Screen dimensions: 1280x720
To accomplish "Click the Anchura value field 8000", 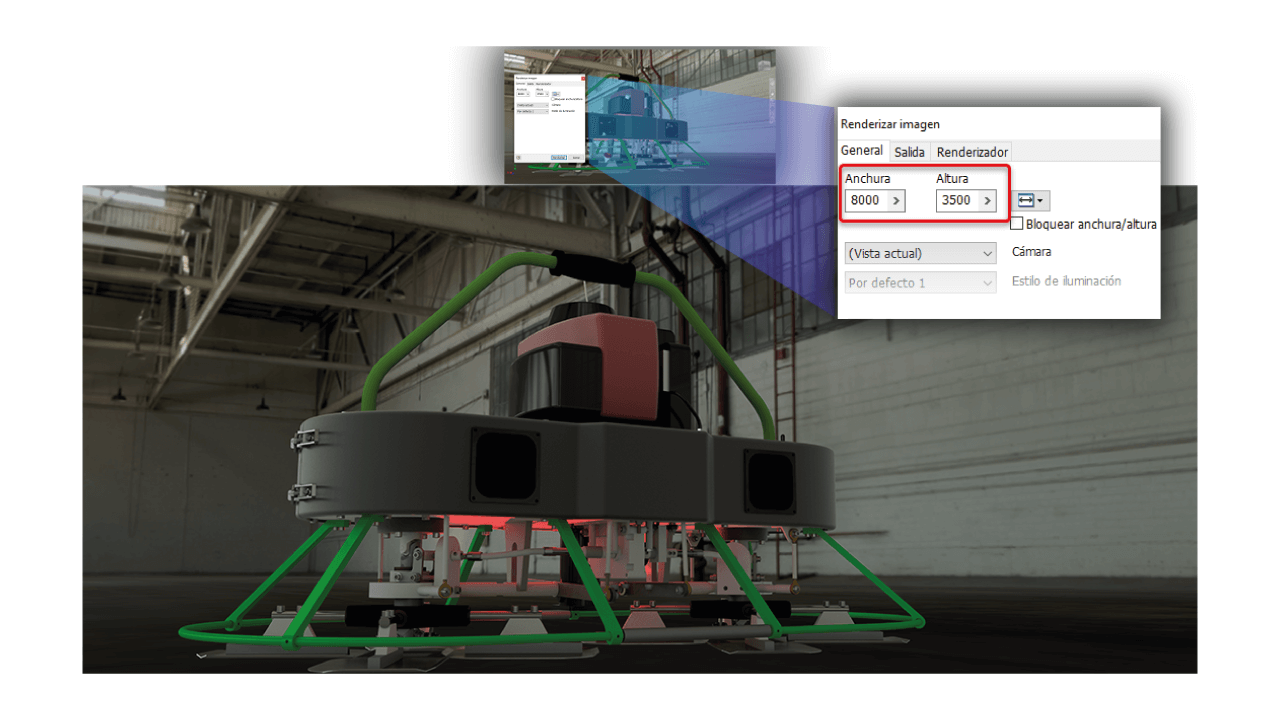I will (x=866, y=200).
